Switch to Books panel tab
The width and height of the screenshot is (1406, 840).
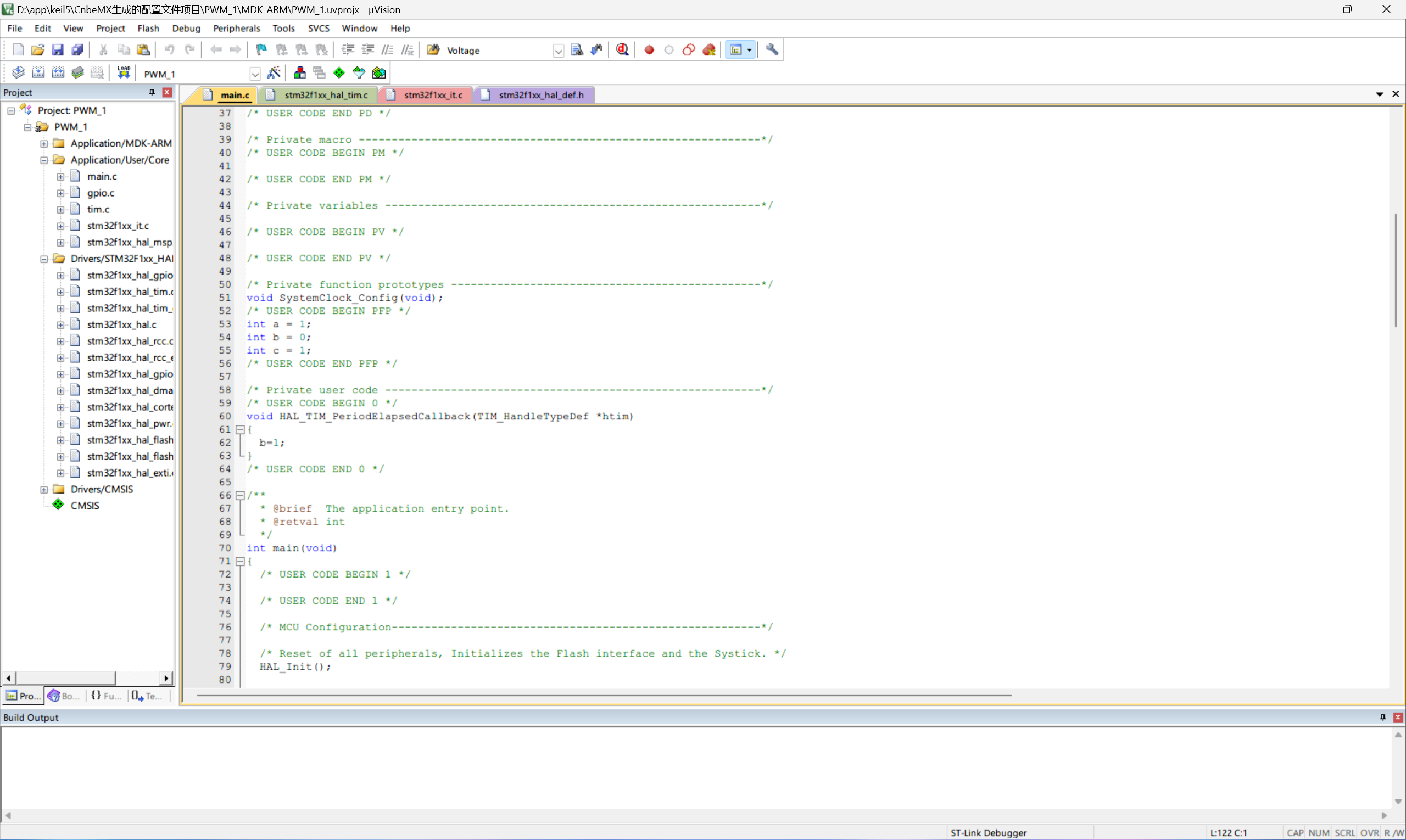click(x=64, y=696)
